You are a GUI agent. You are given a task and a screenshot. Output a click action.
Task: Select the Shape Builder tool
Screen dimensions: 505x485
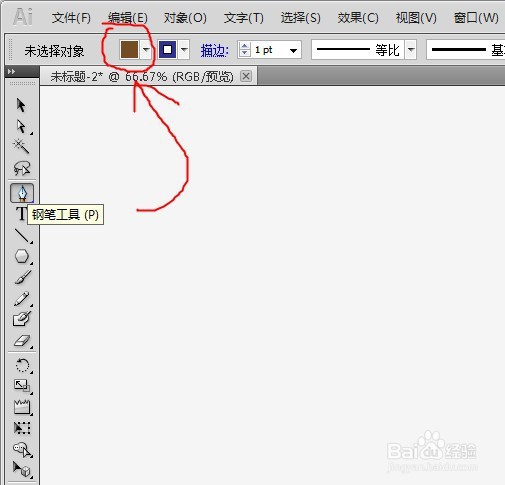click(22, 450)
